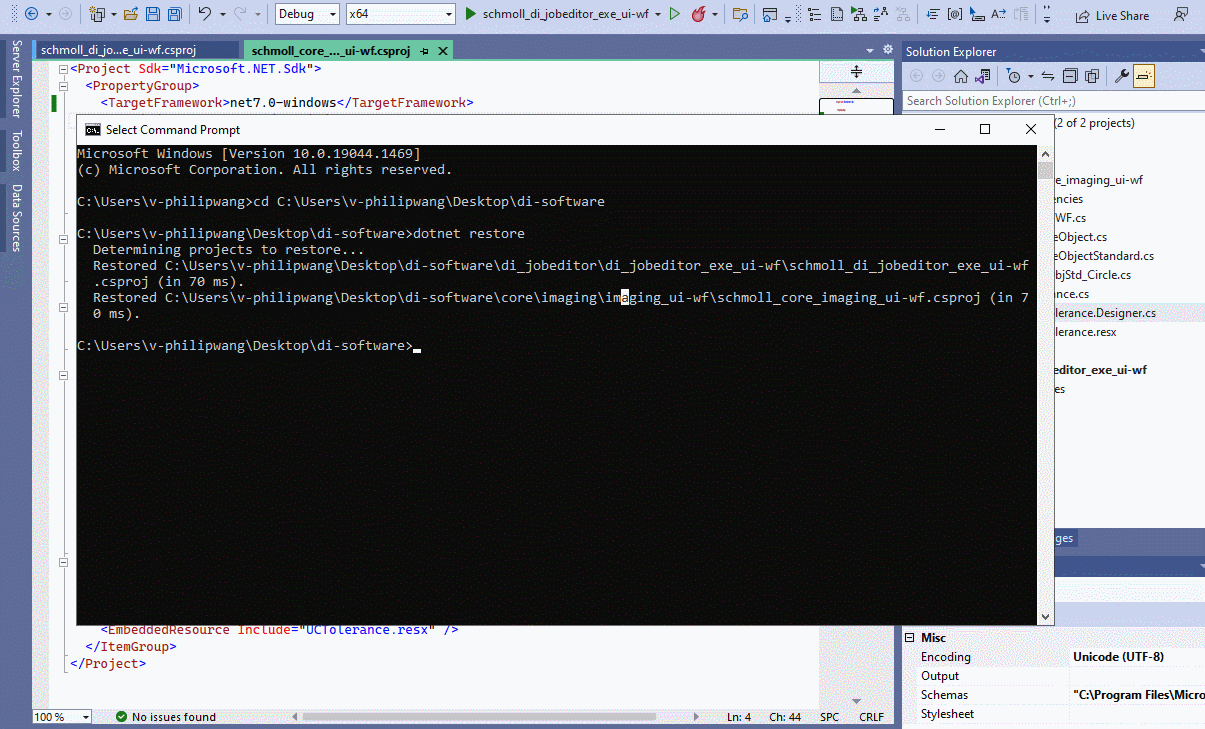Click the Ln: 4 line indicator

(x=739, y=718)
